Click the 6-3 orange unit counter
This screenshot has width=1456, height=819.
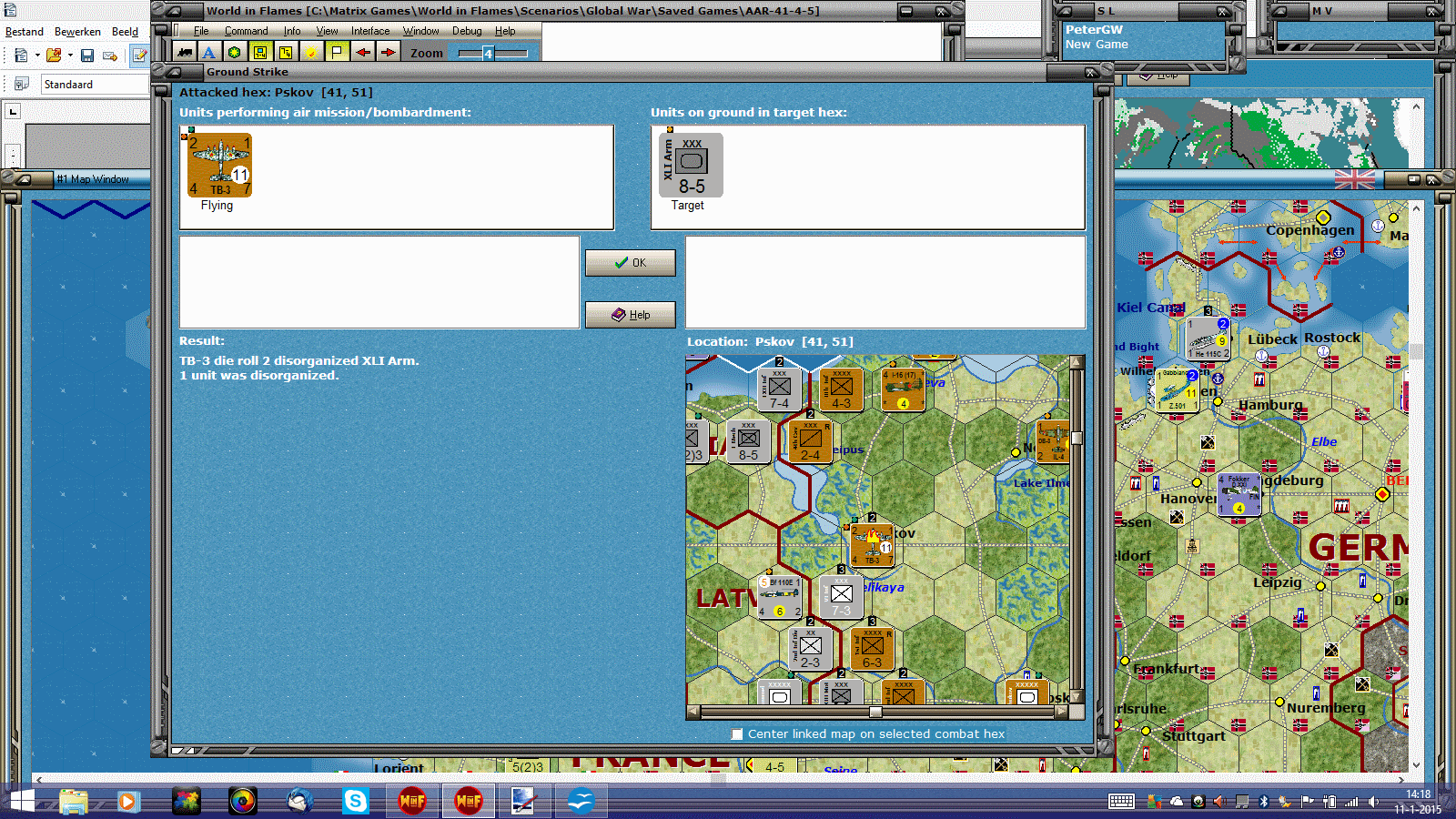point(872,649)
